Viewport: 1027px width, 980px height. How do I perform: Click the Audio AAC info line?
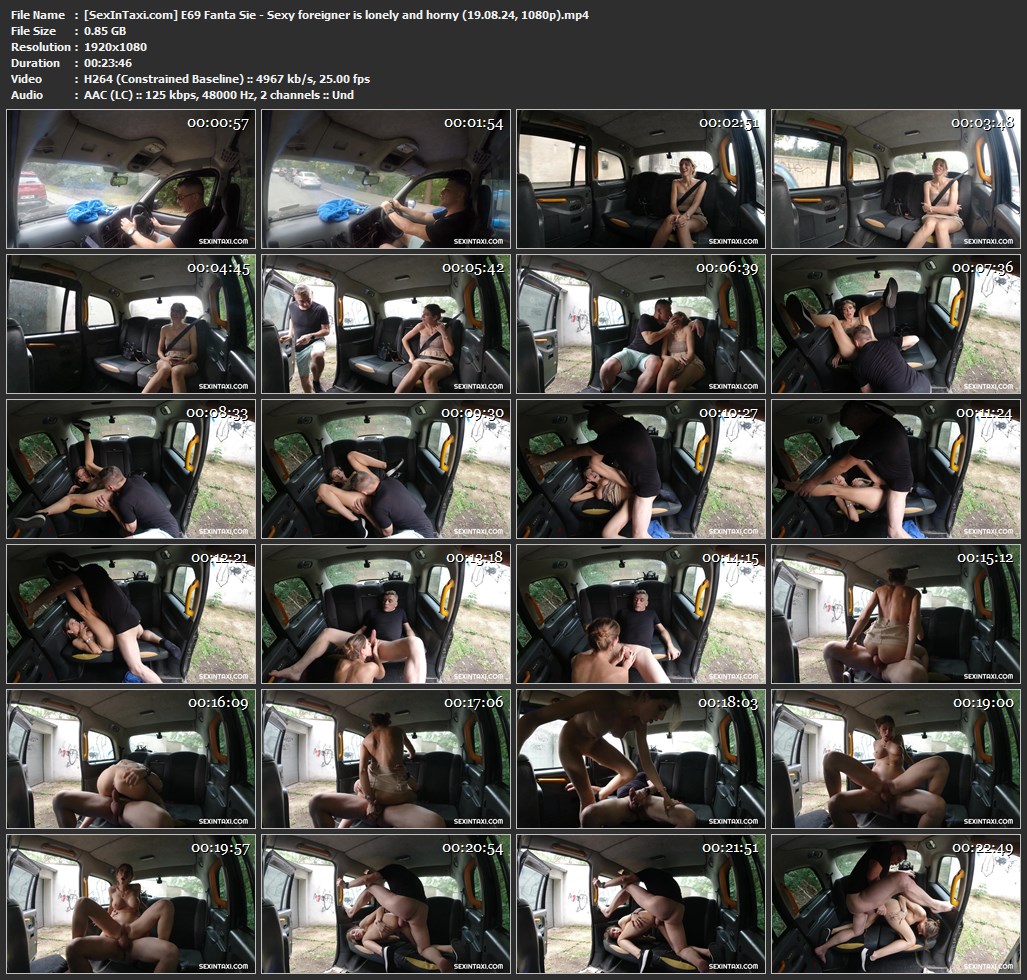click(x=217, y=95)
